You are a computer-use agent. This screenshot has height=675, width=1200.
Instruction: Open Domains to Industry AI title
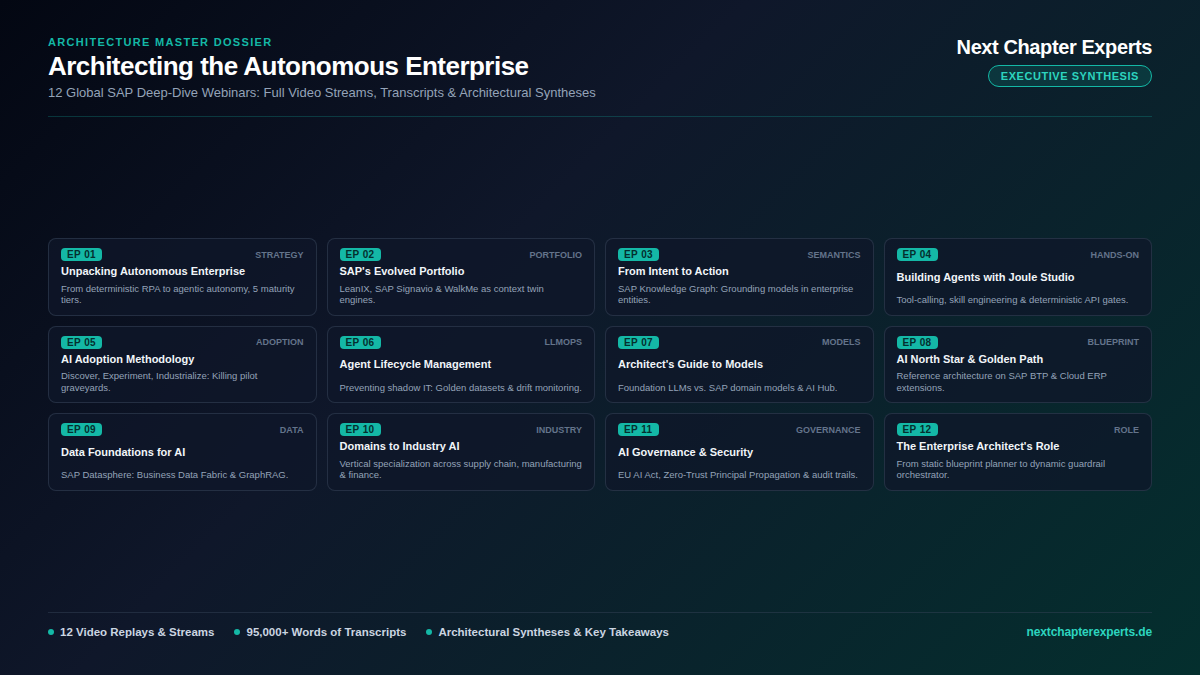point(400,446)
